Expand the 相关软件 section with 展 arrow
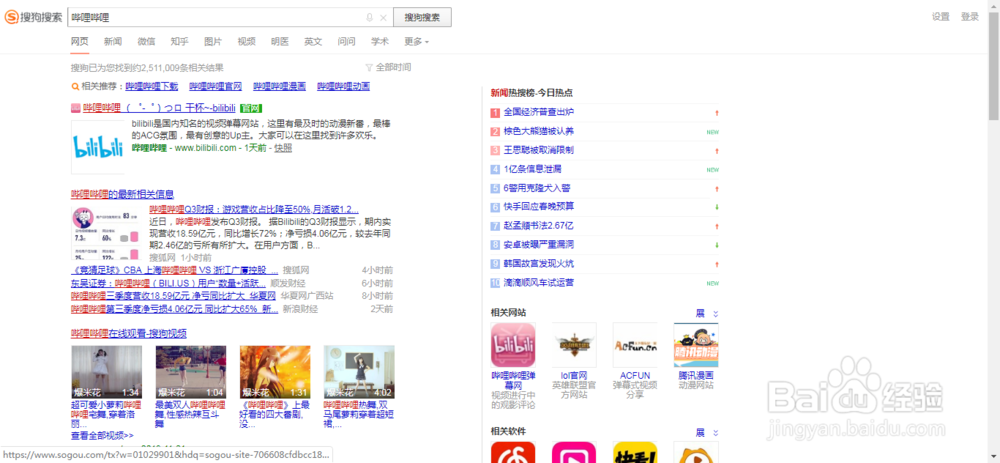Viewport: 1000px width, 463px height. [x=707, y=432]
